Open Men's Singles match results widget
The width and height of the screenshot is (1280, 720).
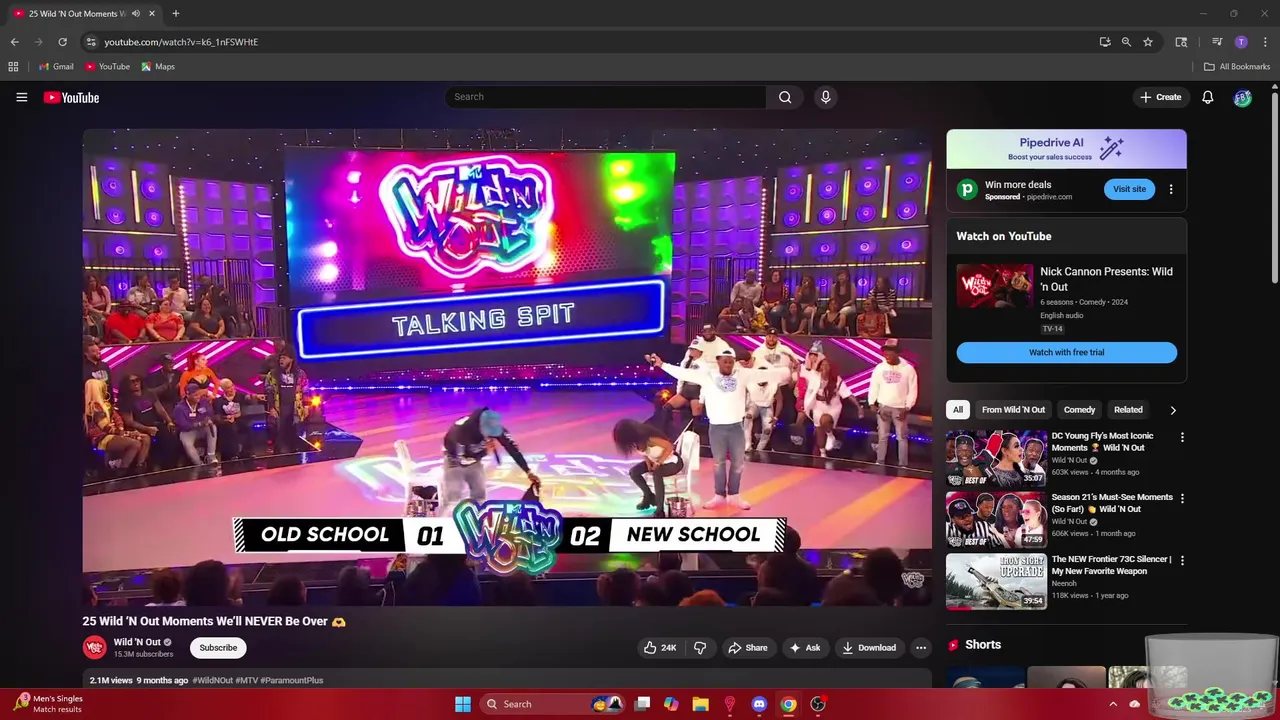coord(48,704)
